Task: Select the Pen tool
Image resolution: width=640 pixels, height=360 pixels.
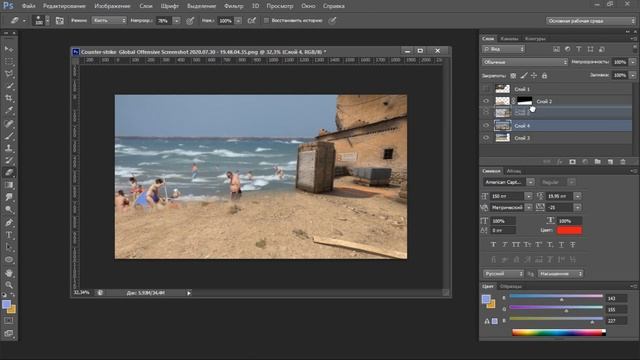Action: (9, 223)
